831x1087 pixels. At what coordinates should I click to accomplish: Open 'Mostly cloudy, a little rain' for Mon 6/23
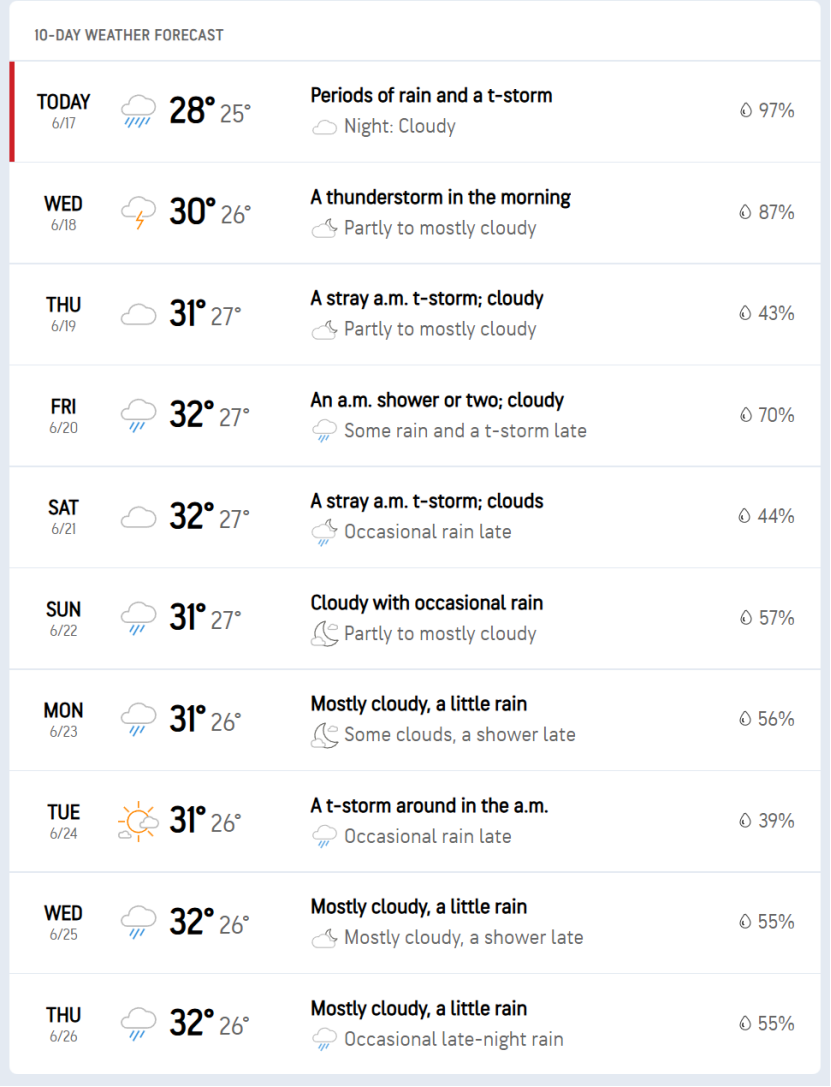419,704
